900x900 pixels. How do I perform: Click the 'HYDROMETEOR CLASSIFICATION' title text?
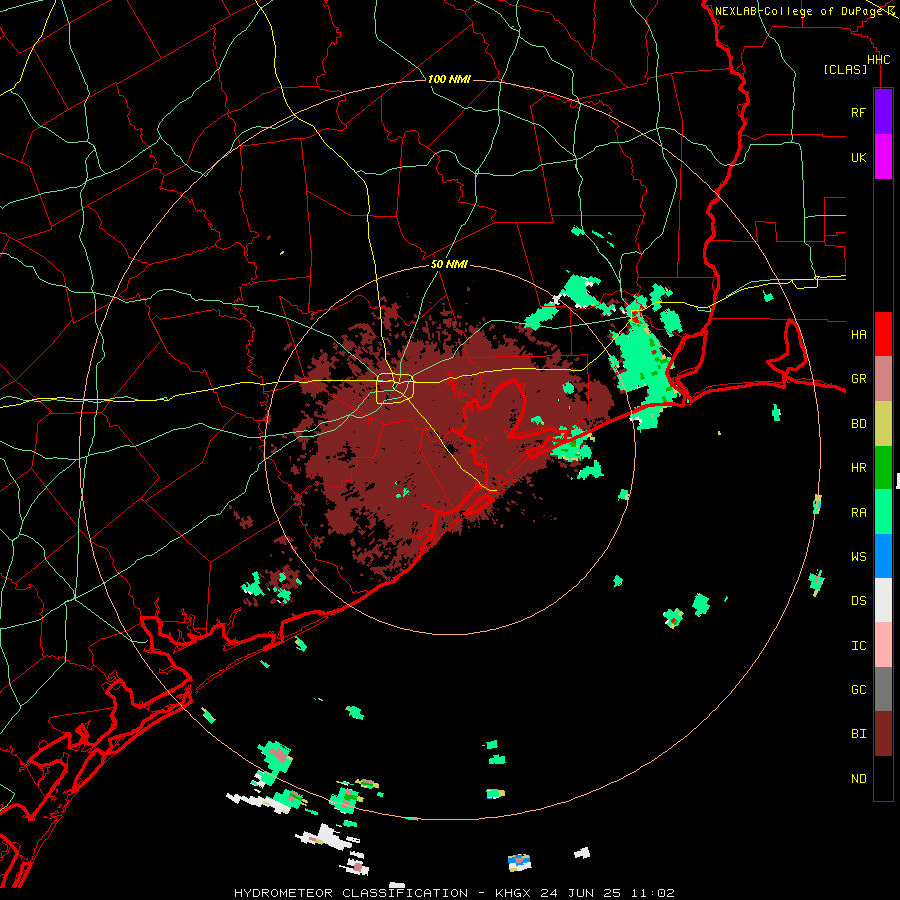tap(351, 893)
